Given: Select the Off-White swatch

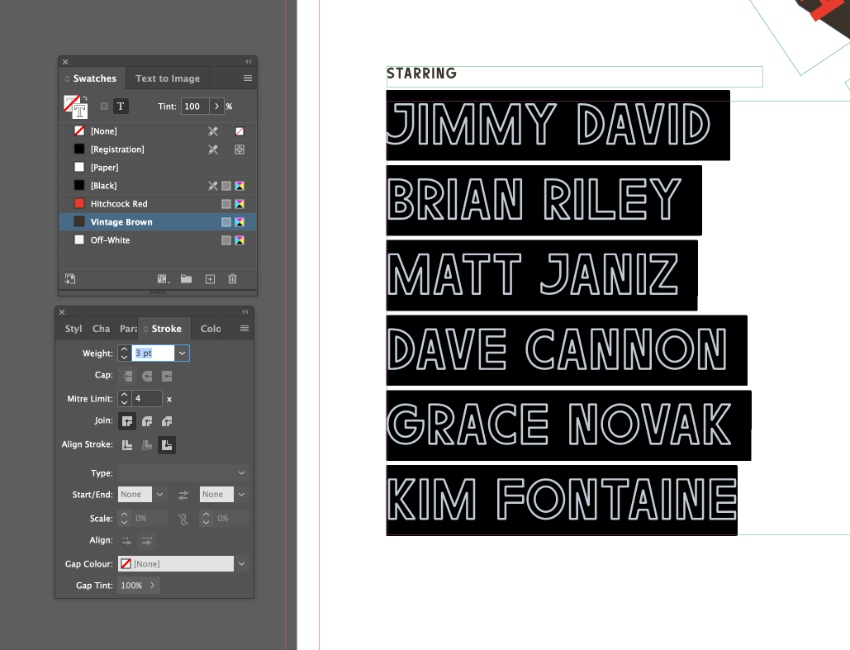Looking at the screenshot, I should [157, 240].
